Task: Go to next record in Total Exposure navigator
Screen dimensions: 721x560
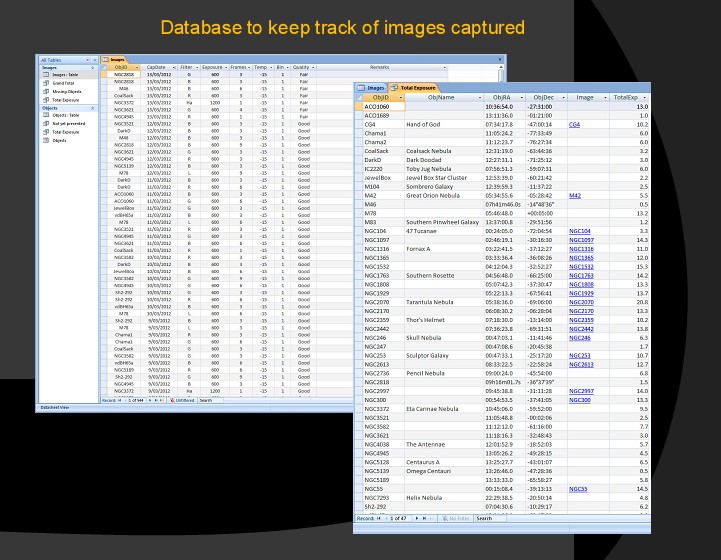Action: click(417, 519)
